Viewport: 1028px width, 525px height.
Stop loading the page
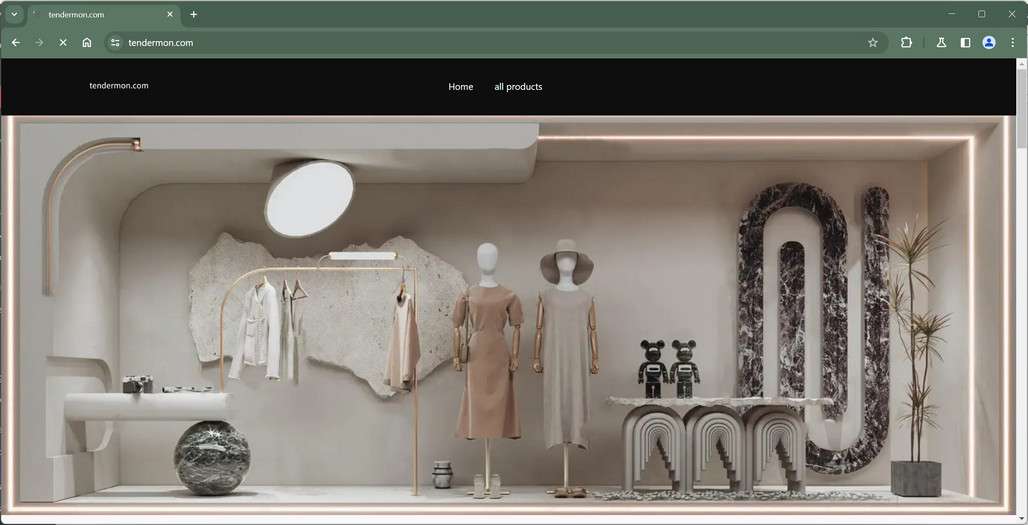63,43
